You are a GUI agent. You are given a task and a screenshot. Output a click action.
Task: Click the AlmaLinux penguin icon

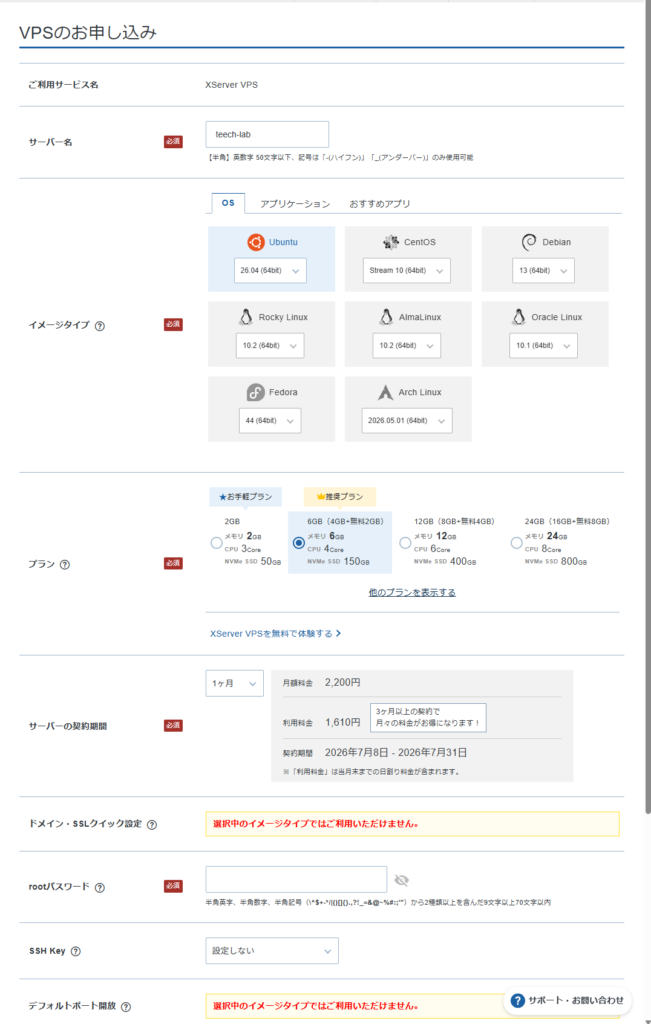click(x=386, y=317)
